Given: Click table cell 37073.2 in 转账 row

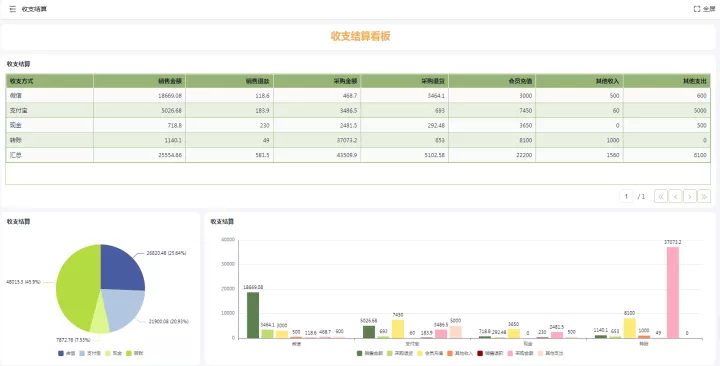Looking at the screenshot, I should pos(317,140).
